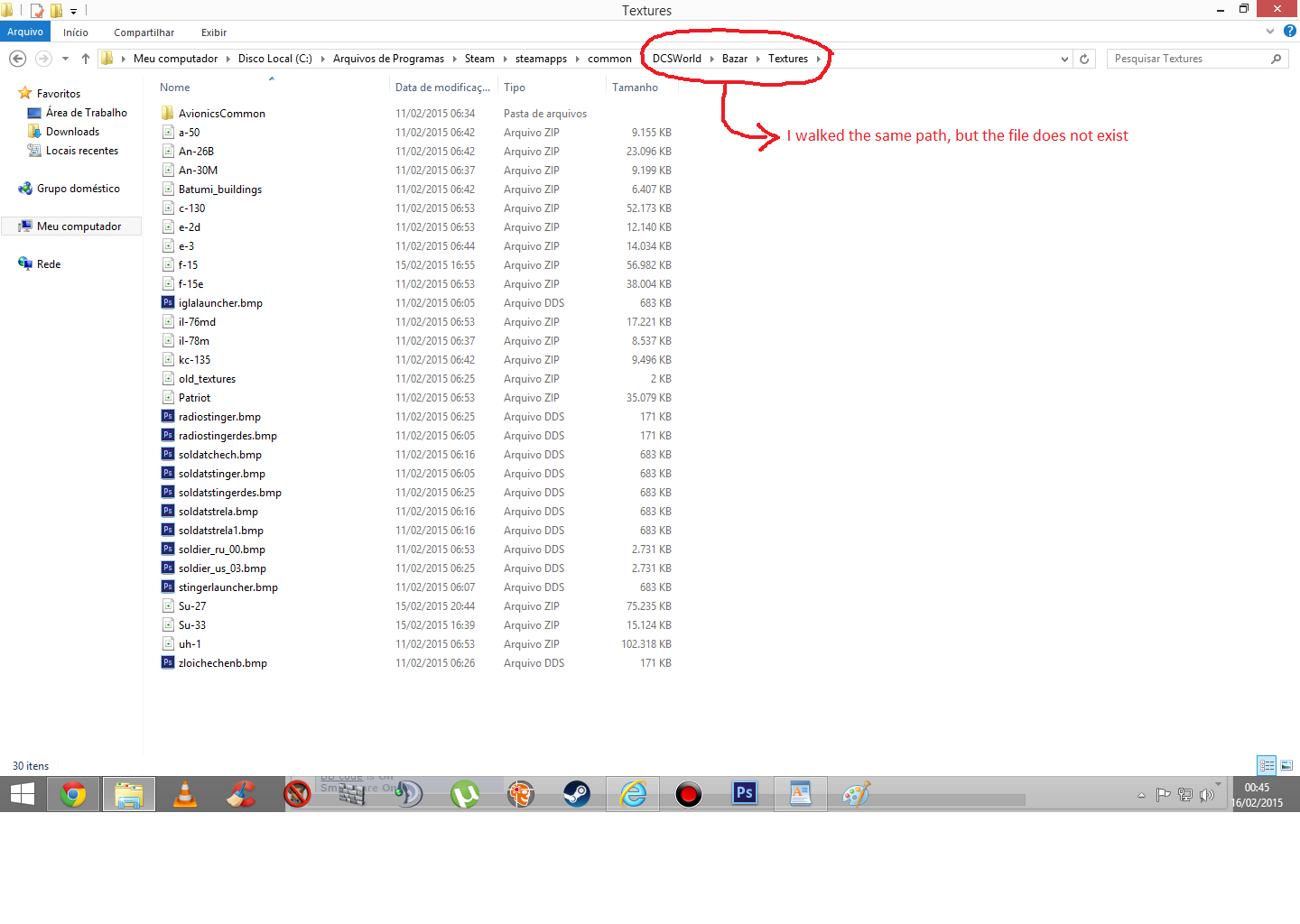Select the An-26B ZIP file

click(196, 152)
